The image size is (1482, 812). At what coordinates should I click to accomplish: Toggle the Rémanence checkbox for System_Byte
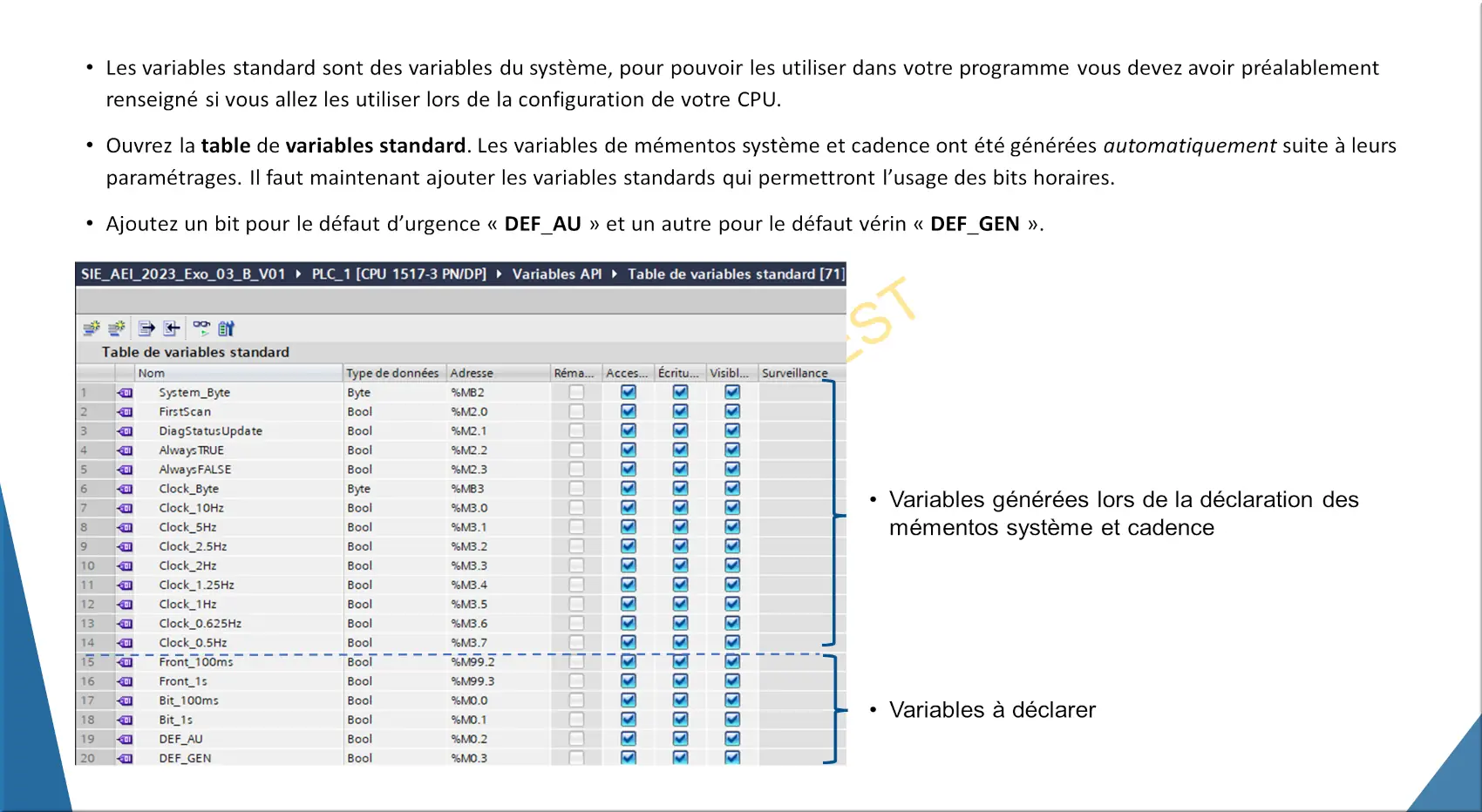[576, 392]
